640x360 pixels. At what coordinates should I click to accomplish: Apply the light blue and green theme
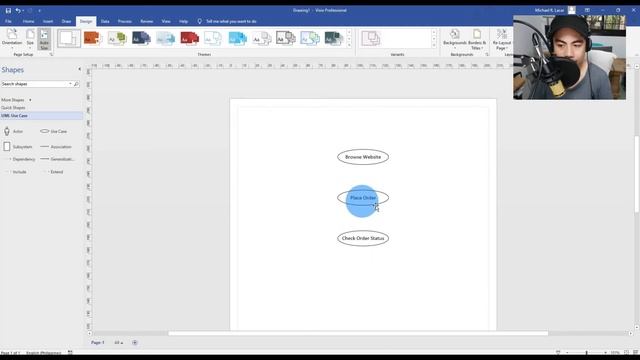tap(310, 39)
